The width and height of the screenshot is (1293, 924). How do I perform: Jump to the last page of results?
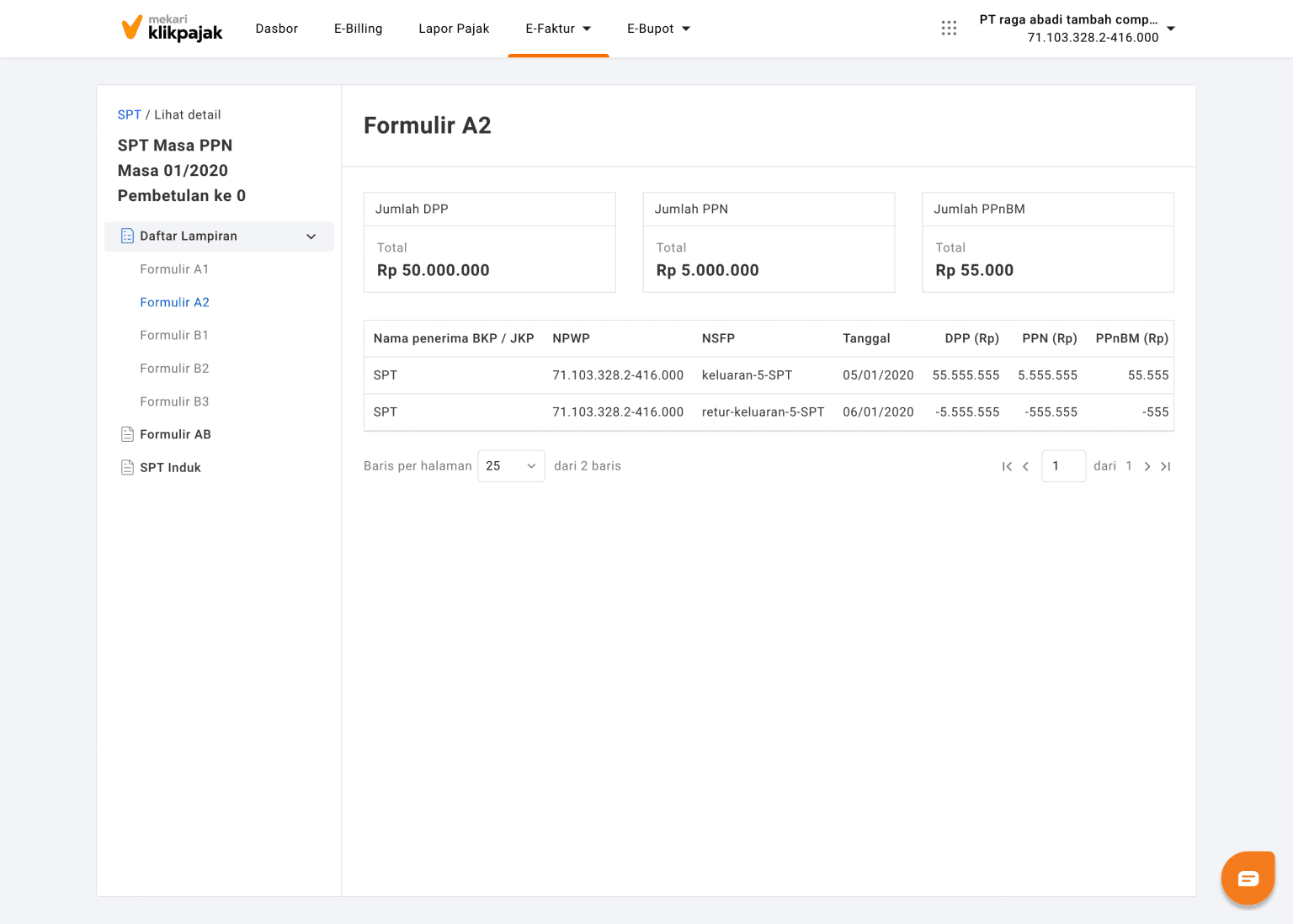1166,466
